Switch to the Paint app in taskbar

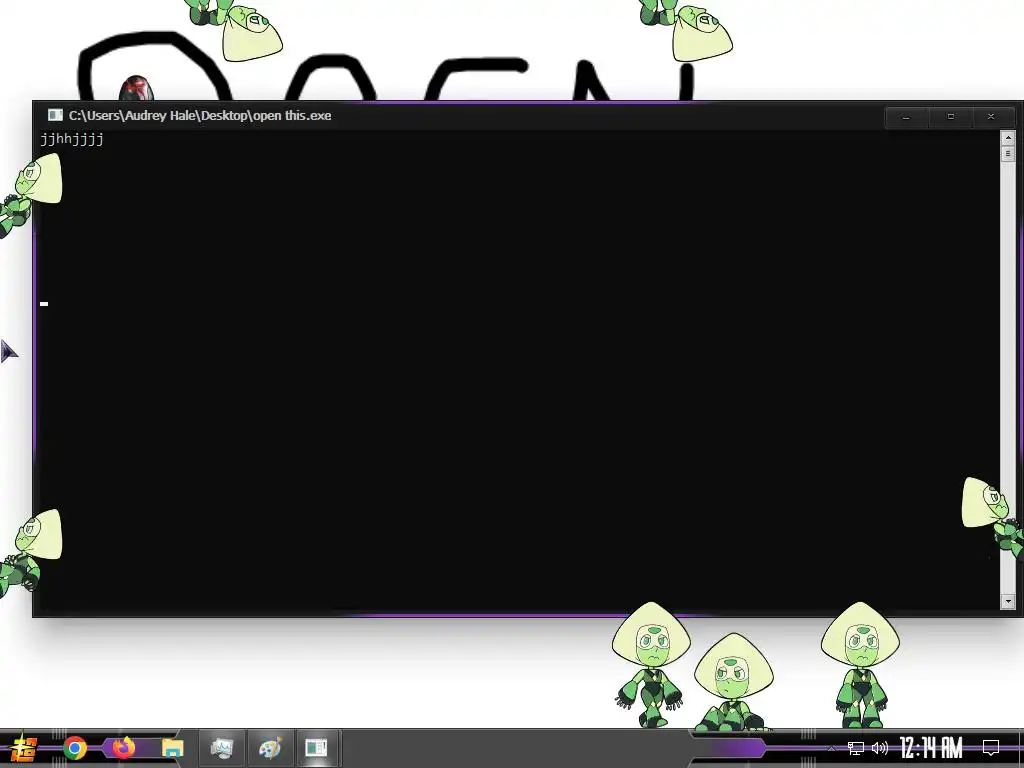coord(270,748)
